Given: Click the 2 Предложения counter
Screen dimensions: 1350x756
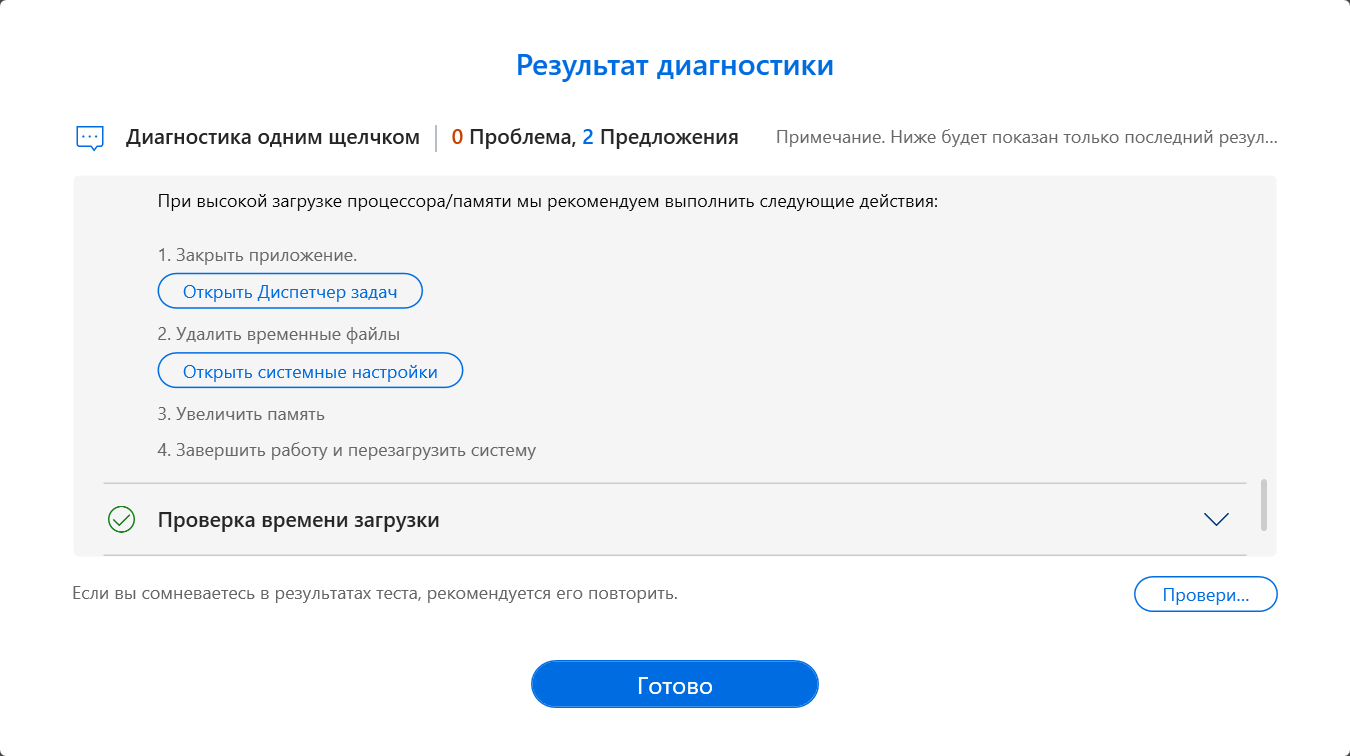Looking at the screenshot, I should pos(661,138).
